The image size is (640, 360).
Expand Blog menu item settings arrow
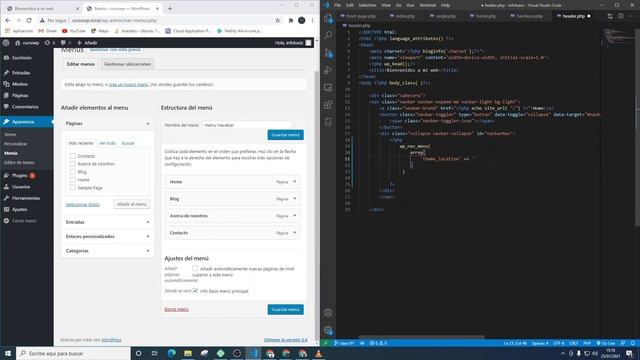(295, 199)
